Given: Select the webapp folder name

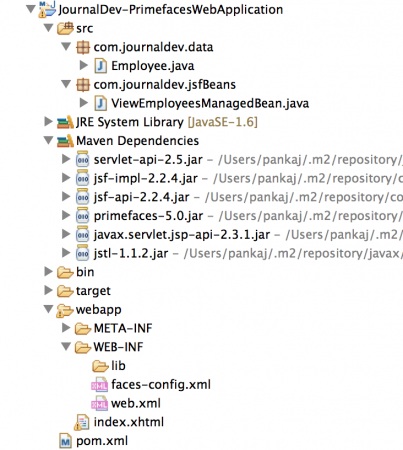Looking at the screenshot, I should 99,310.
